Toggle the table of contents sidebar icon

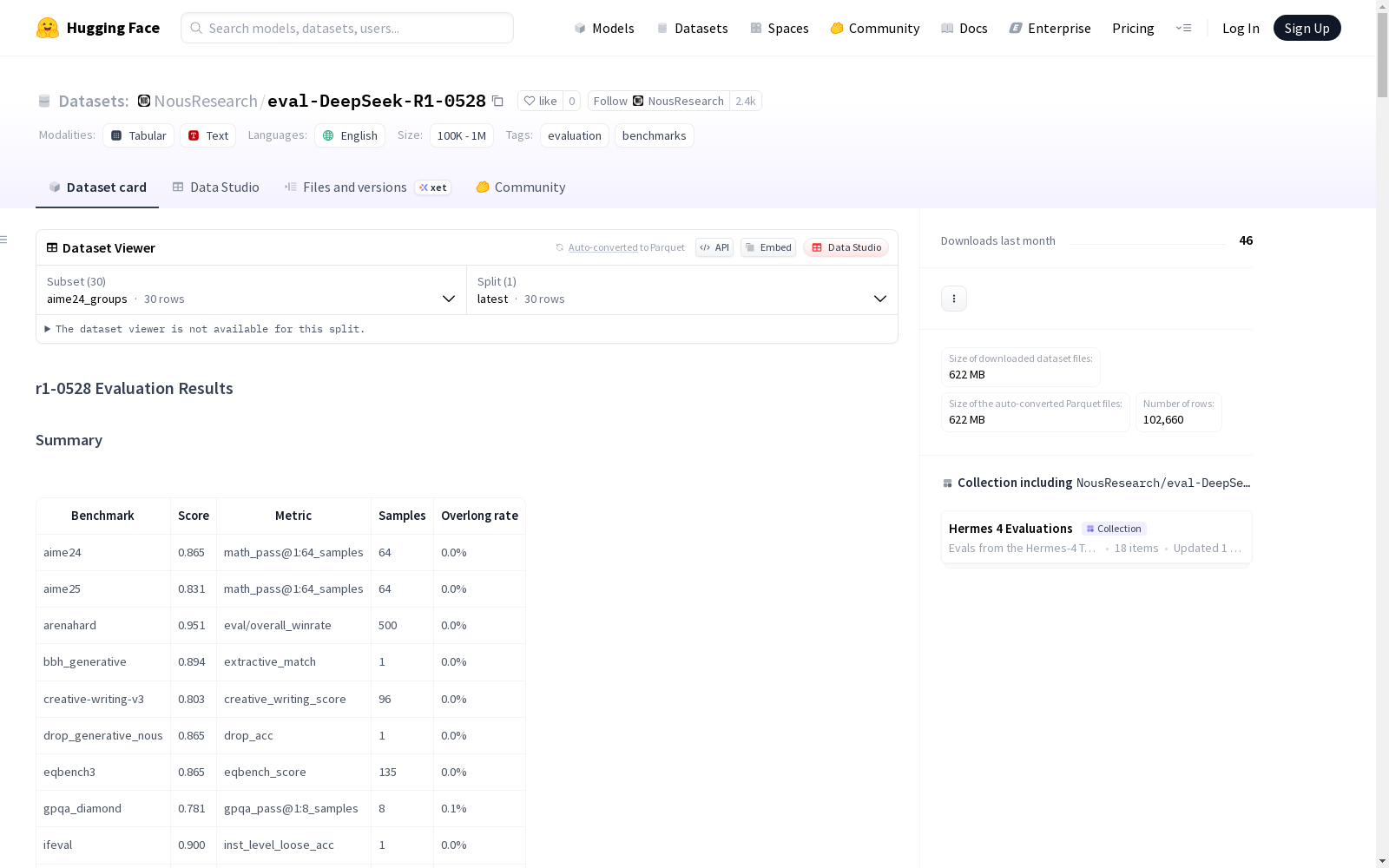pos(4,240)
